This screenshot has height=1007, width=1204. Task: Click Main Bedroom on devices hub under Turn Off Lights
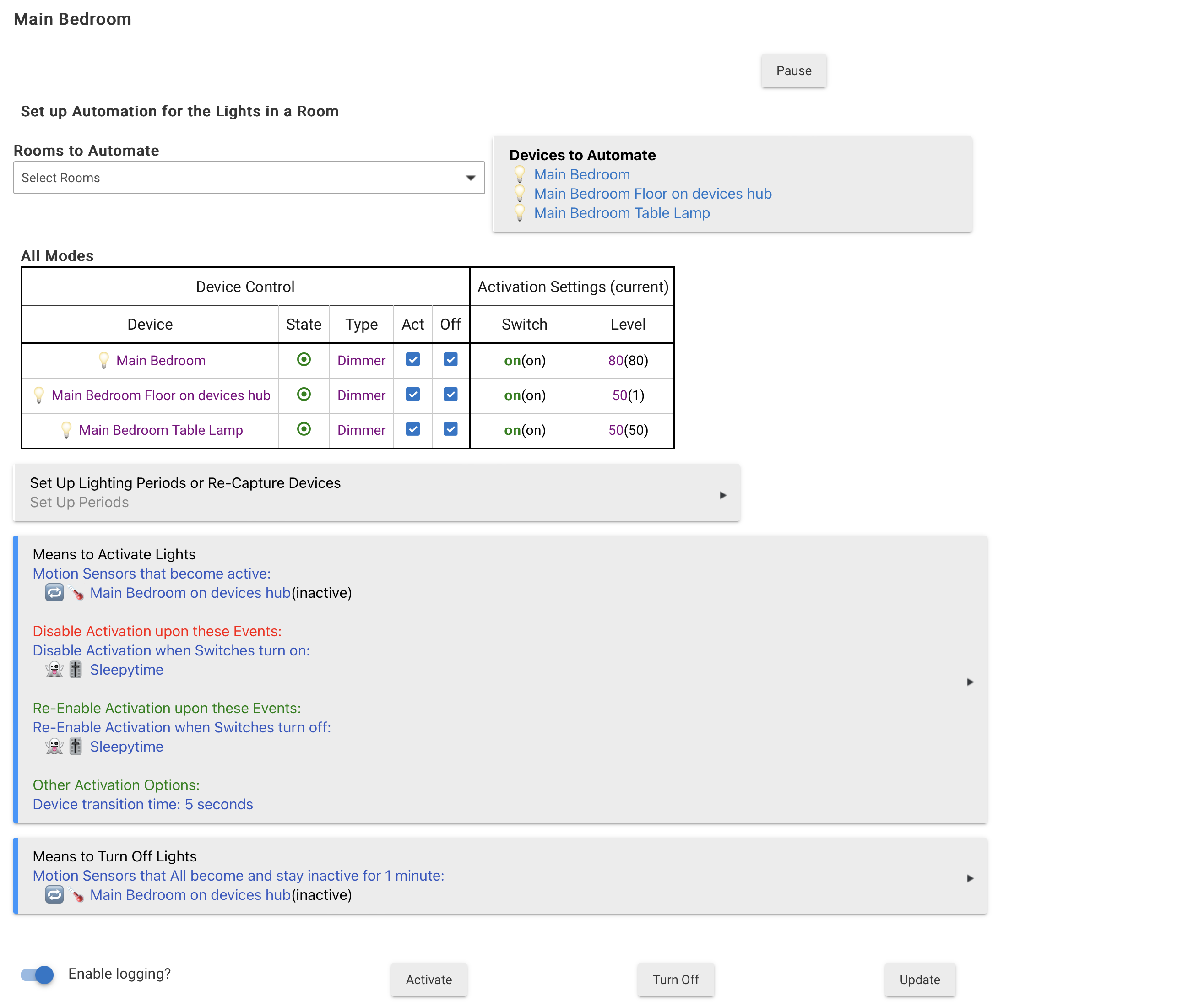click(190, 895)
